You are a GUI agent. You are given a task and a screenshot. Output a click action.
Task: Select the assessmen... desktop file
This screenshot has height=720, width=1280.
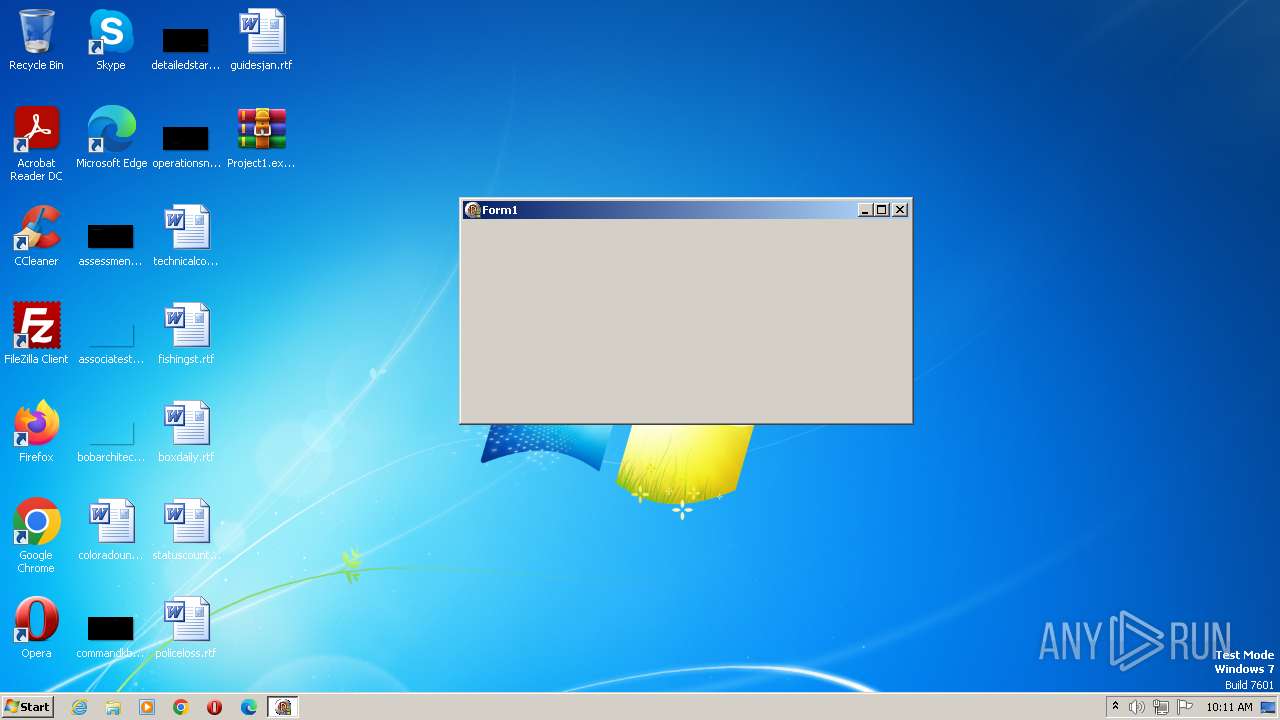point(111,244)
